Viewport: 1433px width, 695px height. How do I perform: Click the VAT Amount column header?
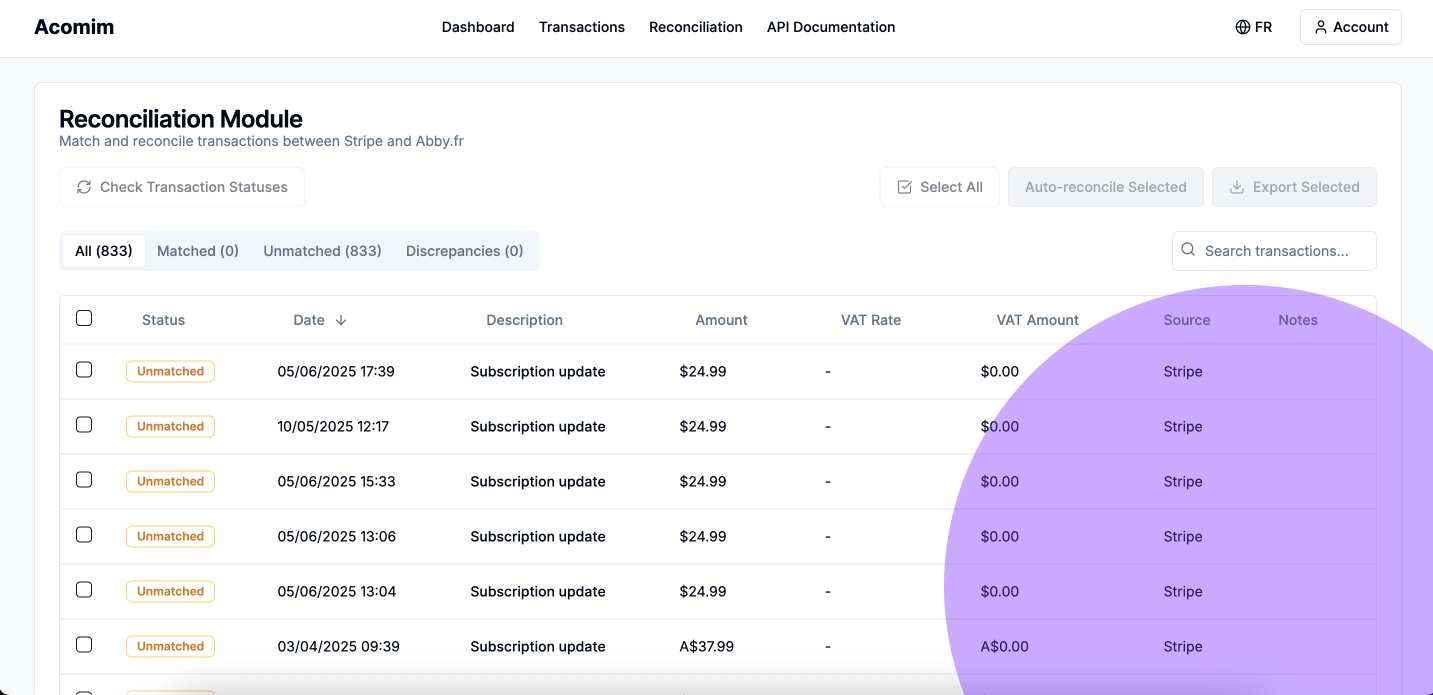(1038, 320)
